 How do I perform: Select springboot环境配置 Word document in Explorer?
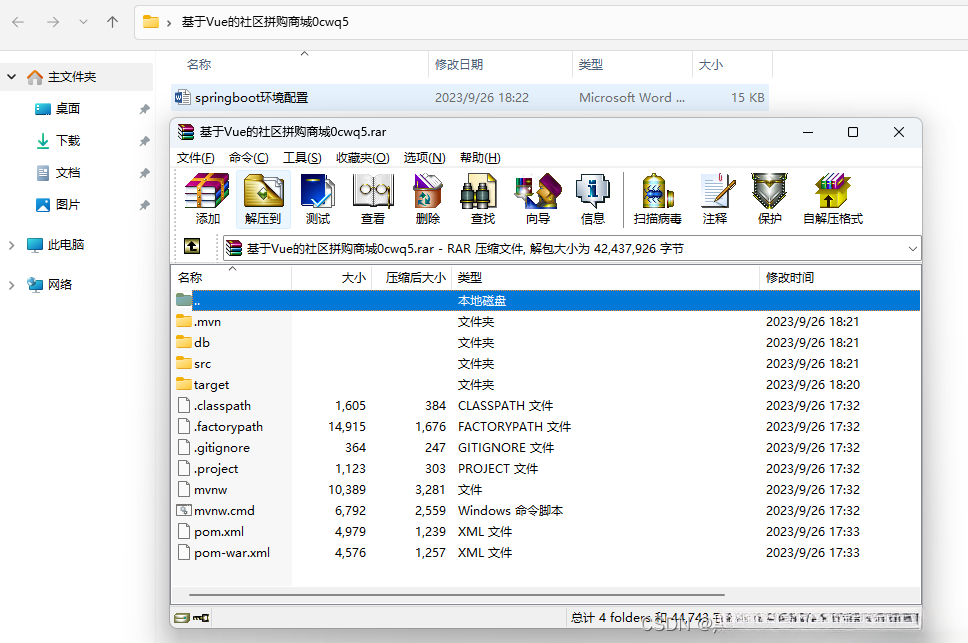470,97
